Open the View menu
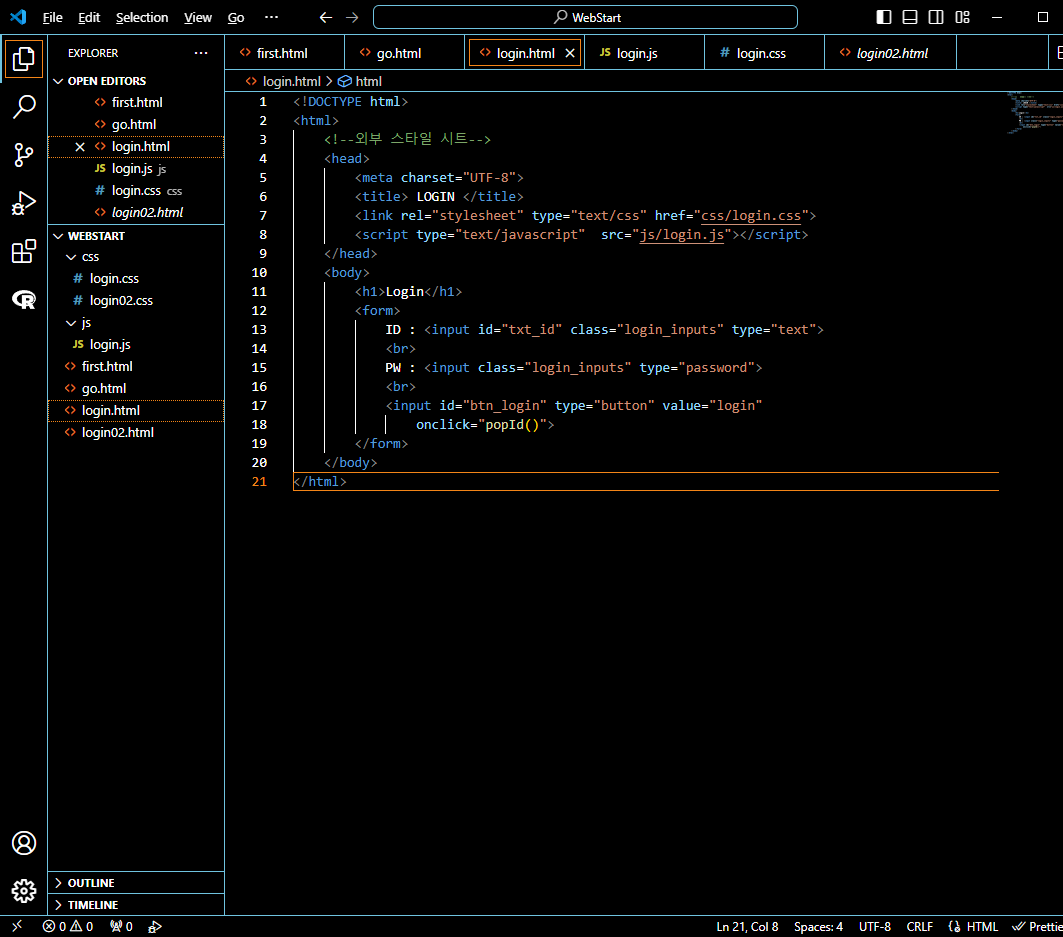The height and width of the screenshot is (937, 1063). [198, 18]
